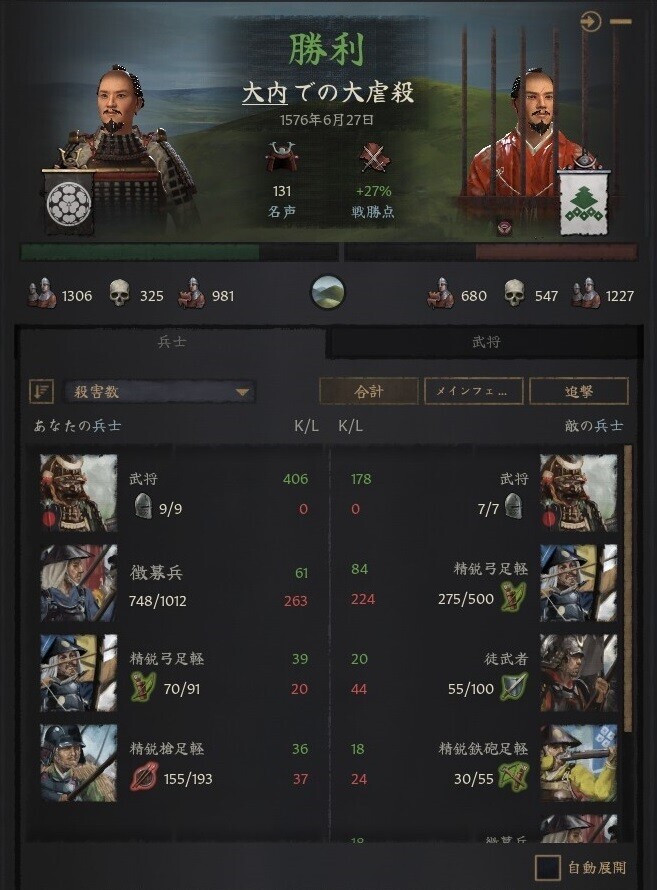Select the 兵士 tab

(171, 342)
